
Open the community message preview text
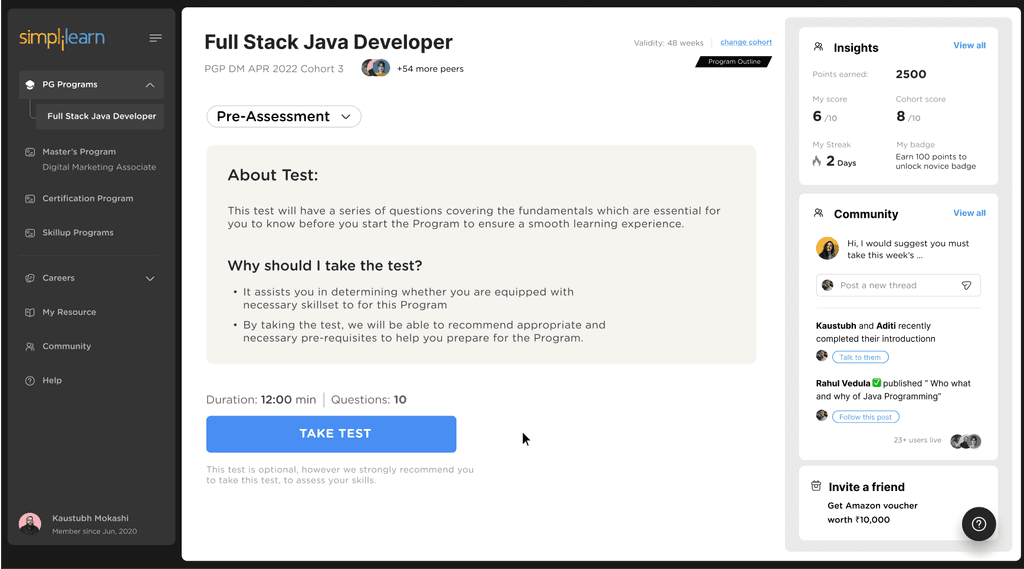(908, 250)
